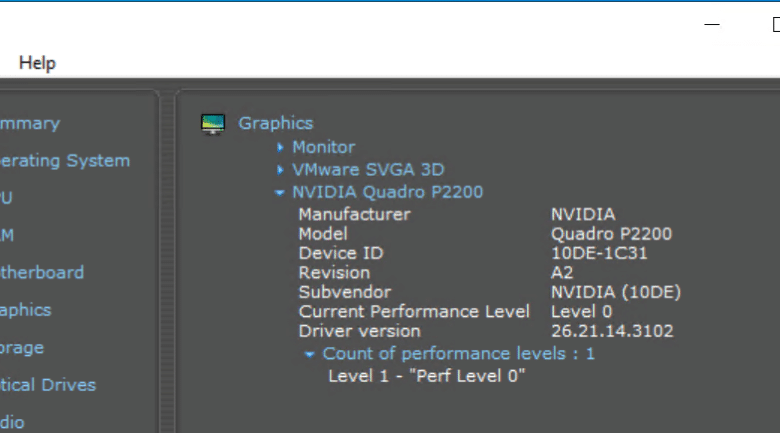
Task: Select the Monitor tree item
Action: click(x=323, y=147)
